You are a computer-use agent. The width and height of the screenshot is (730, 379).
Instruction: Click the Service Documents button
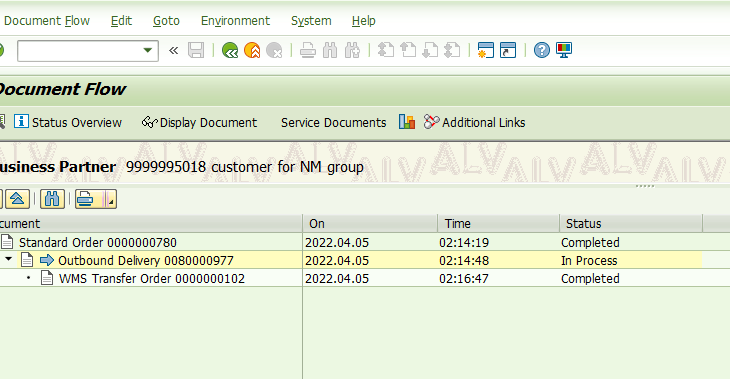pyautogui.click(x=333, y=122)
